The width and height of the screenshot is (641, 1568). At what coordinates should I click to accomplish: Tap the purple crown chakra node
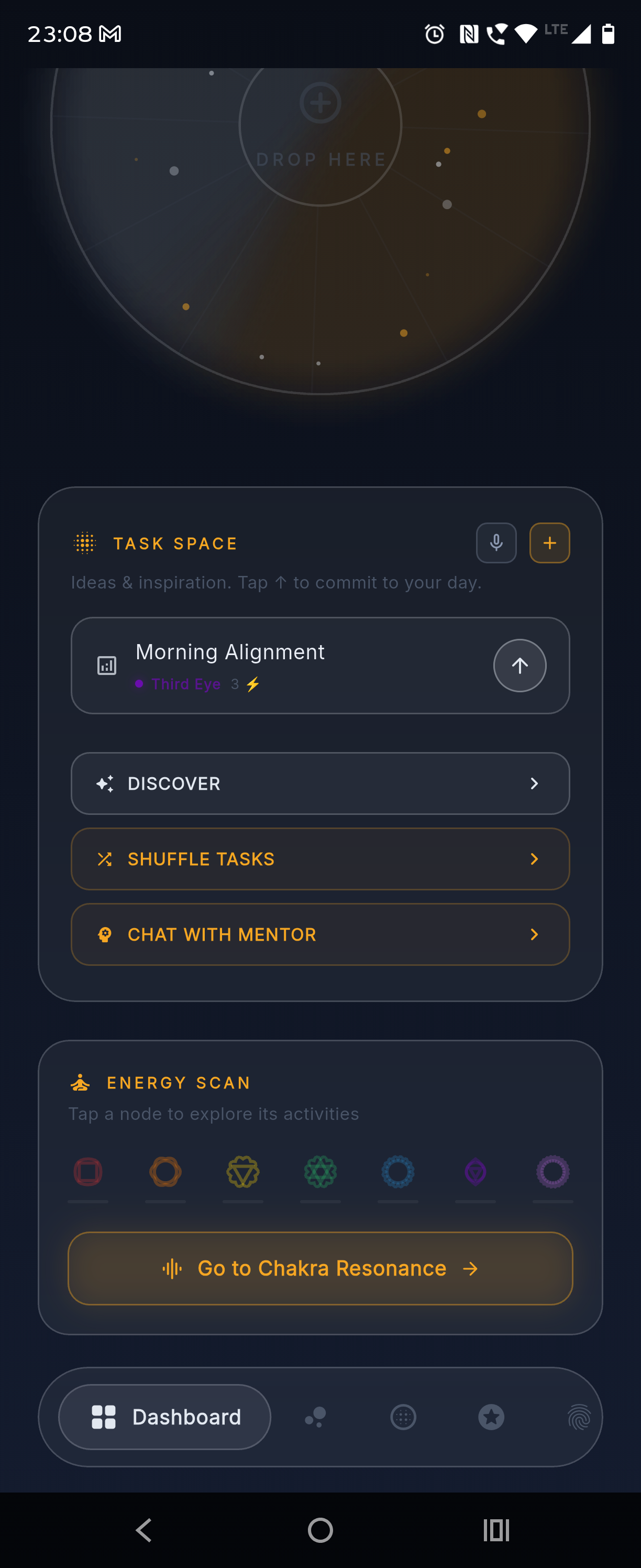(553, 1172)
